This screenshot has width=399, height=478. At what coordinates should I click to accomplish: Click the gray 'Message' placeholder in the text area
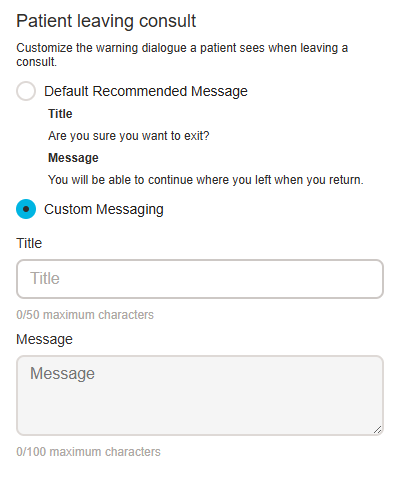coord(62,373)
